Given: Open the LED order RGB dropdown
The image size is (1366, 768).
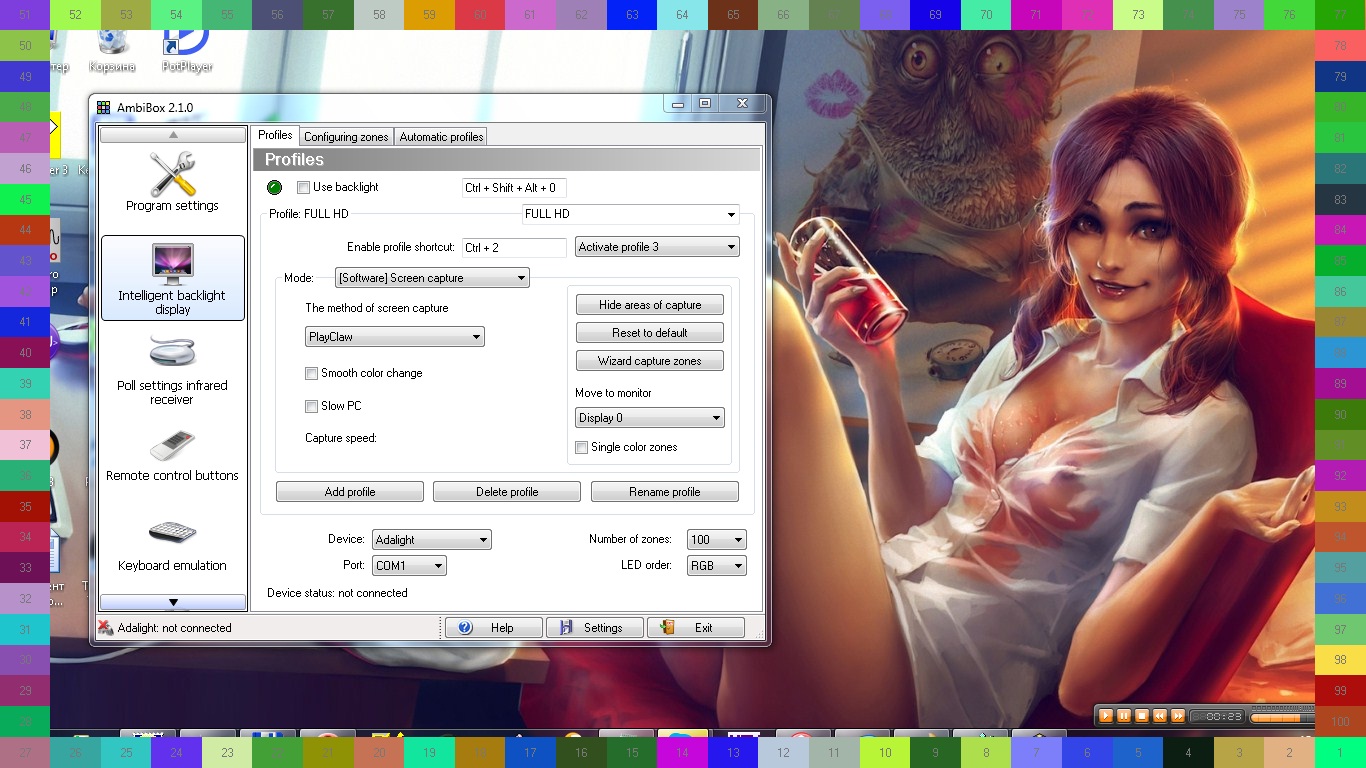Looking at the screenshot, I should [x=717, y=566].
